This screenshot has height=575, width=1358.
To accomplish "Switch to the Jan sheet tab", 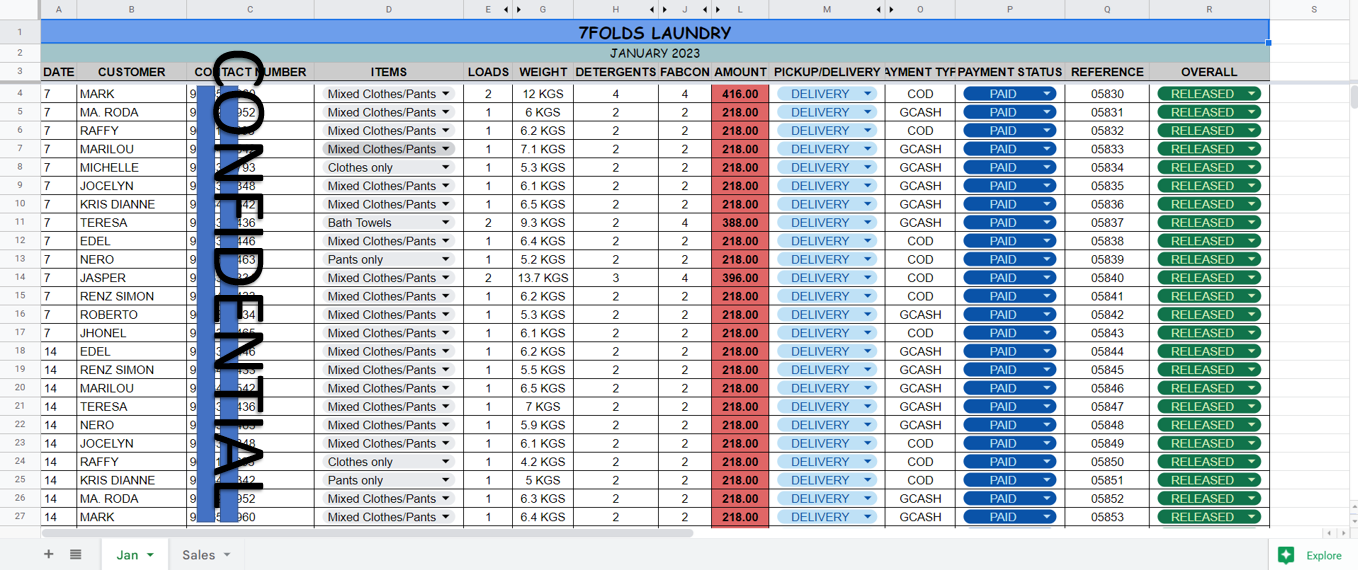I will tap(127, 555).
